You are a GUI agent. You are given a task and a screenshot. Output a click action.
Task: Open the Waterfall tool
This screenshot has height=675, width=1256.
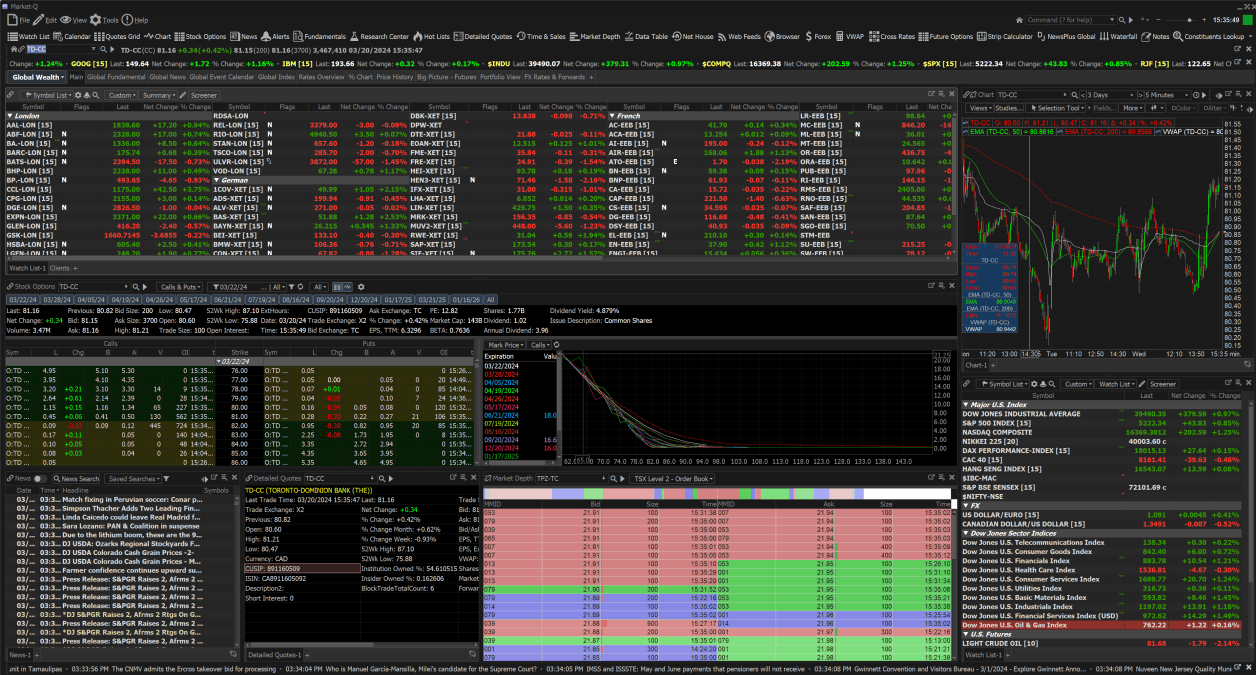pos(1119,36)
